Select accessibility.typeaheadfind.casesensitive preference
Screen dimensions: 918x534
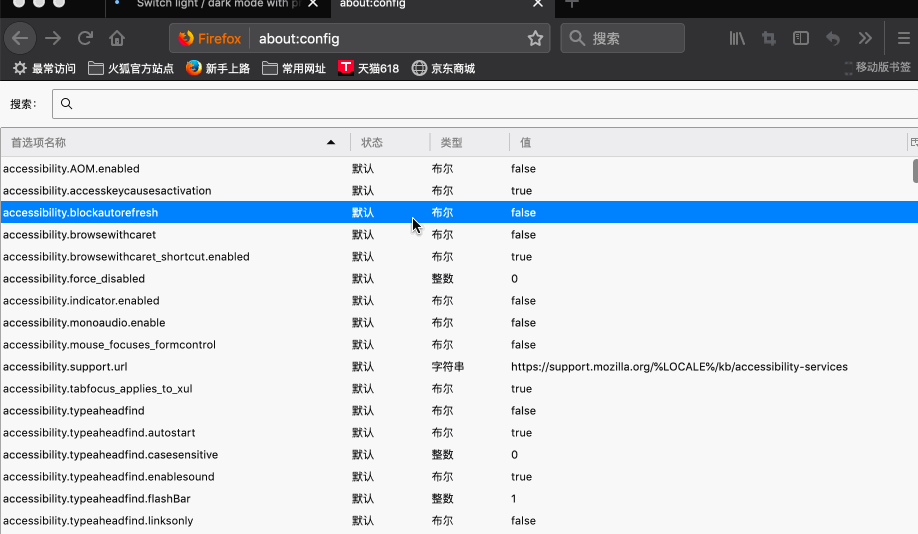click(x=457, y=455)
